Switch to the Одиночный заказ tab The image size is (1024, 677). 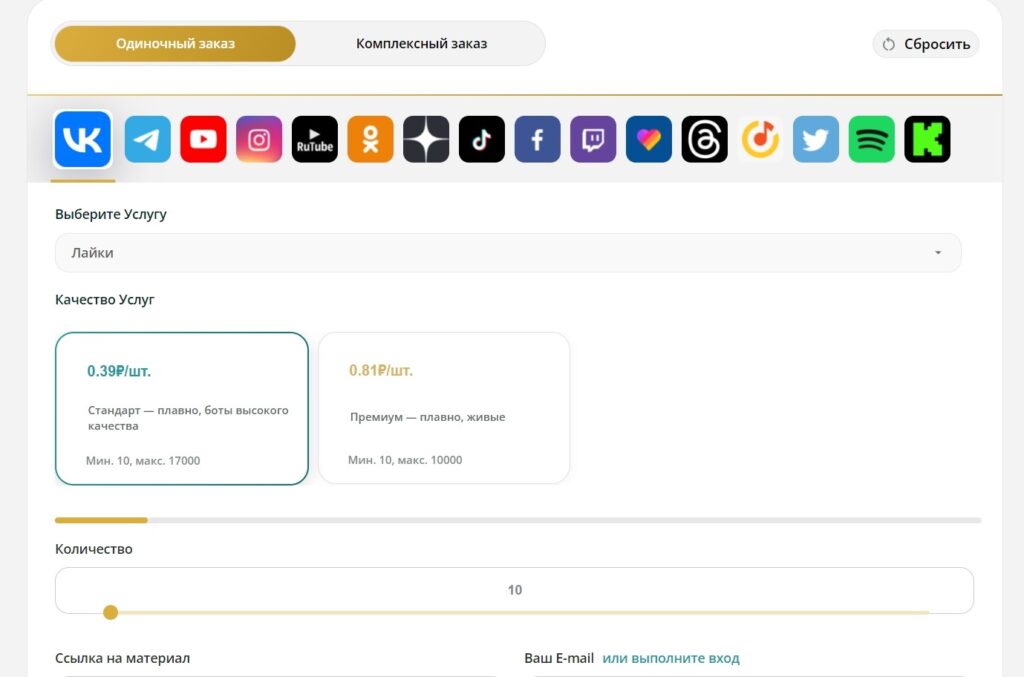coord(175,44)
